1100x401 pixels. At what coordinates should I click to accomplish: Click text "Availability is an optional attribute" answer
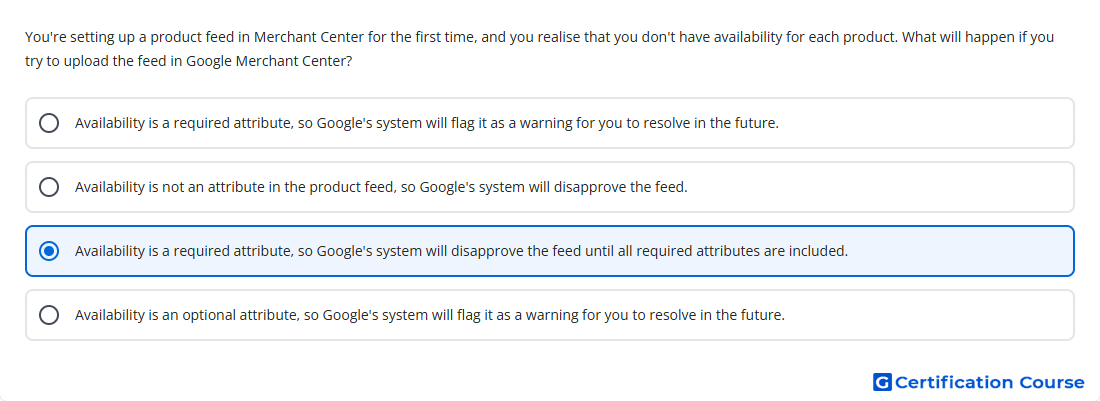point(429,315)
